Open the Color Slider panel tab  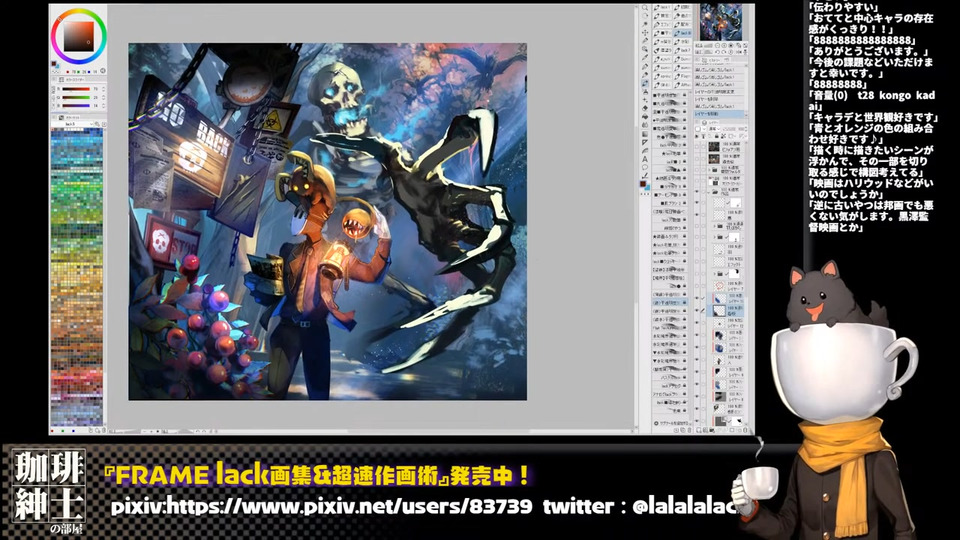click(x=72, y=80)
